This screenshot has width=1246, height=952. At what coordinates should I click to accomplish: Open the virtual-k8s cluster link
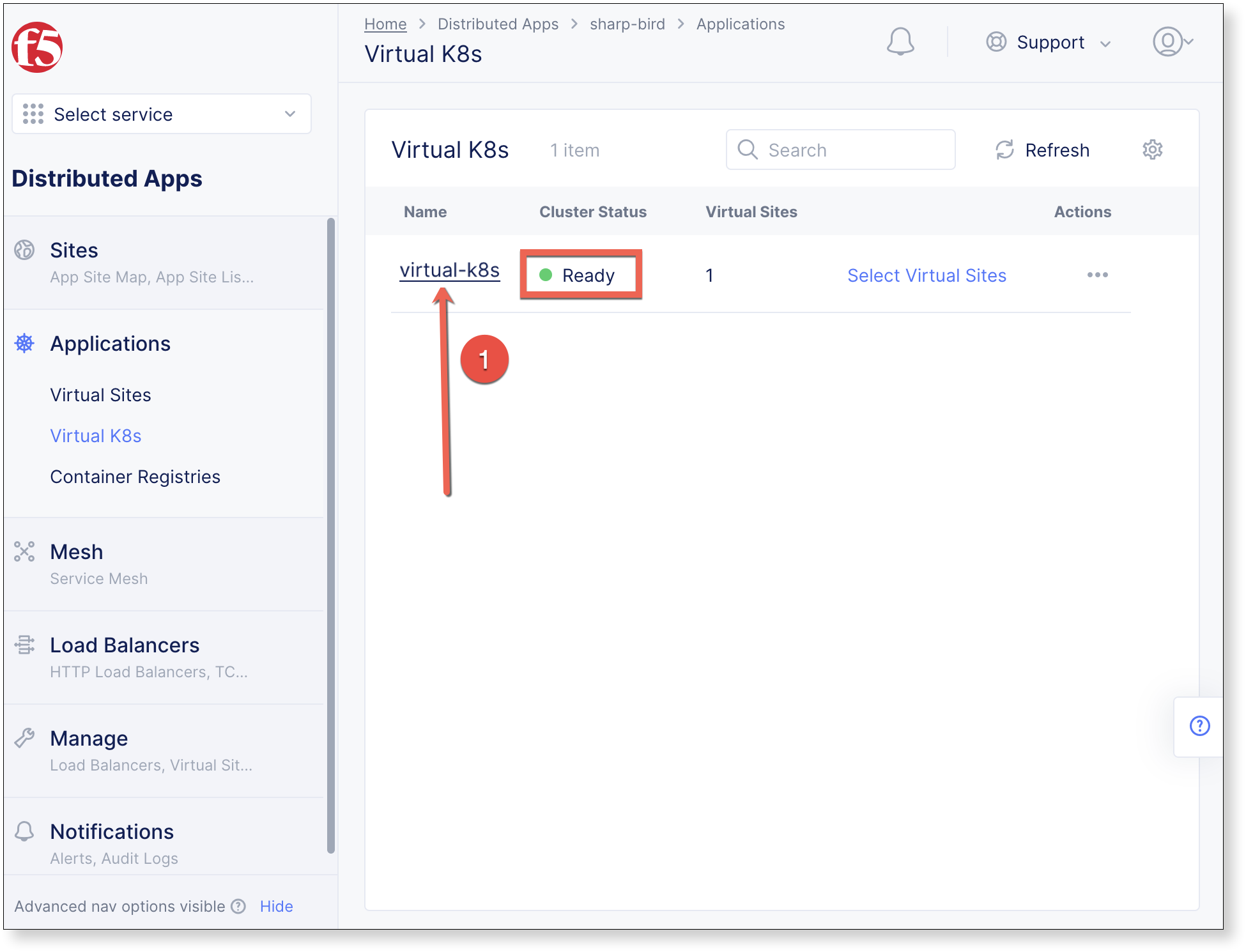[450, 270]
